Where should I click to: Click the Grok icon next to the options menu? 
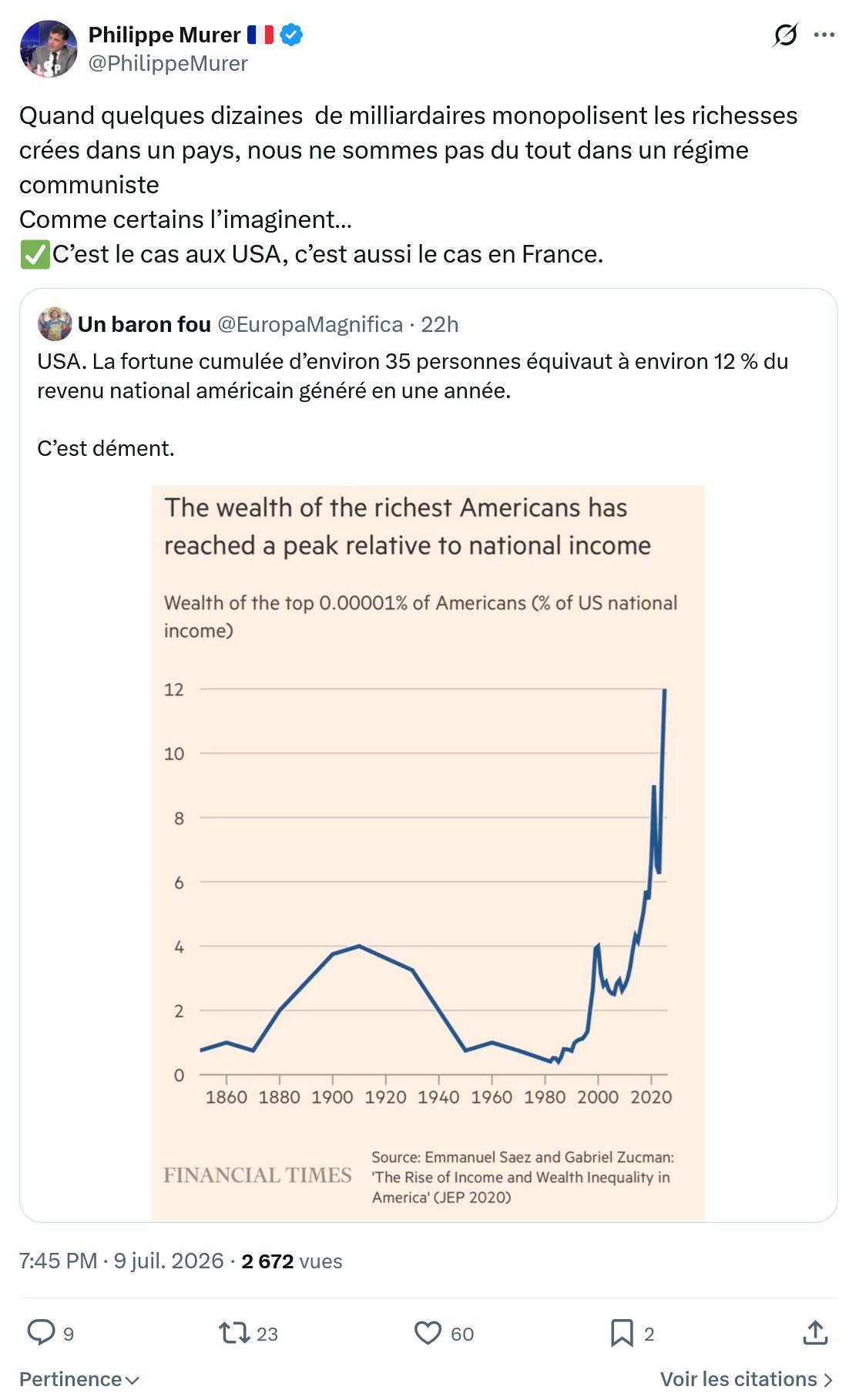click(x=785, y=35)
